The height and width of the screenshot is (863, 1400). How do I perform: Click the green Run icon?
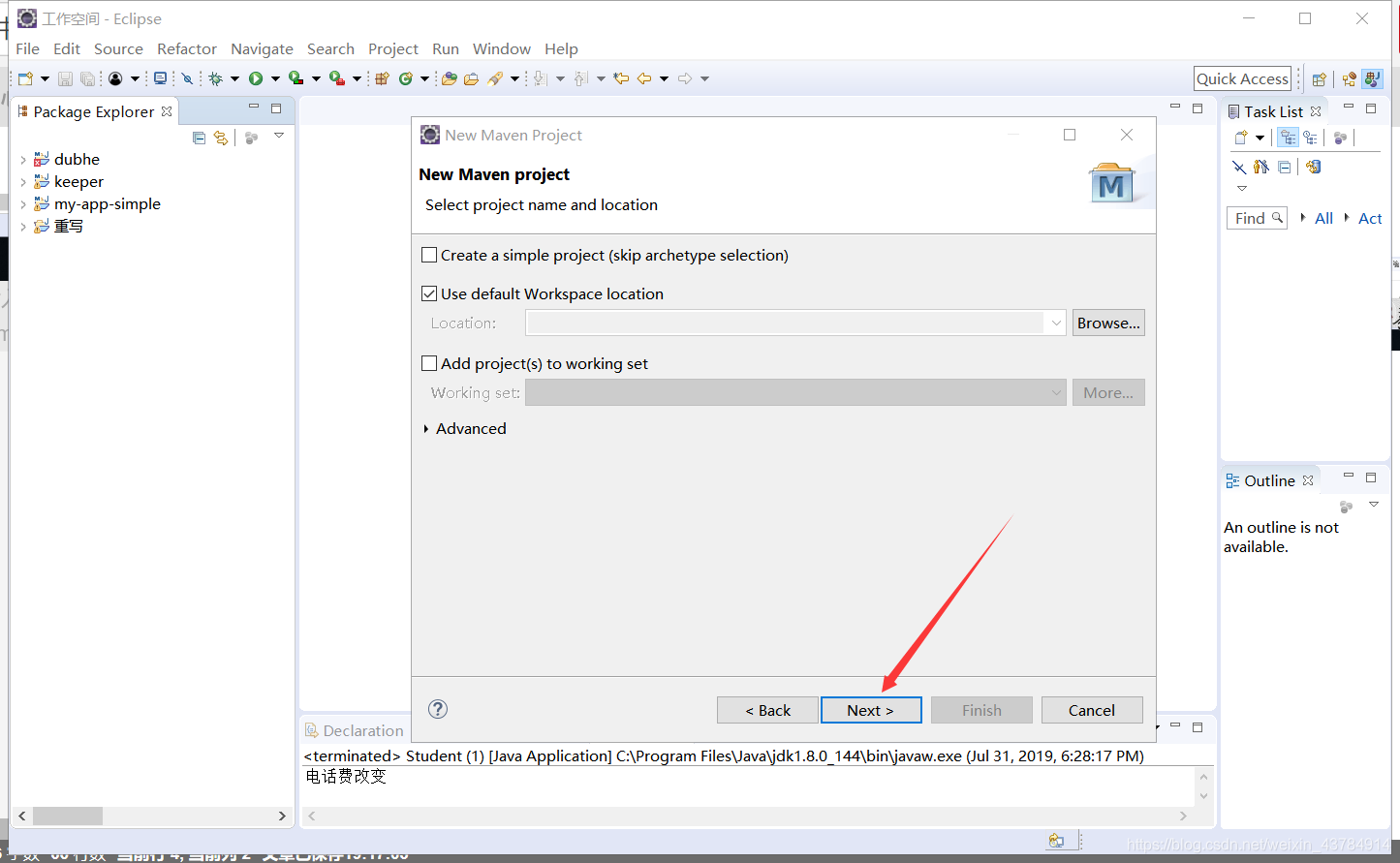tap(256, 78)
